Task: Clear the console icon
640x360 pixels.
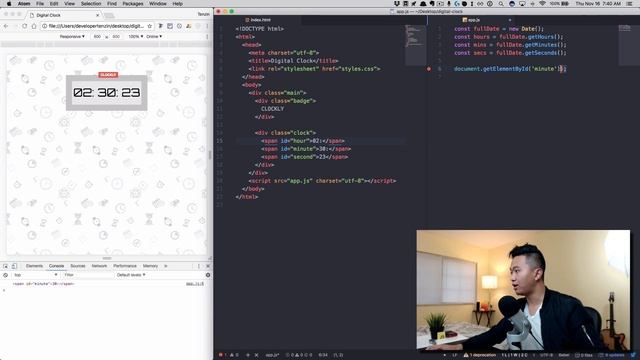Action: 6,275
